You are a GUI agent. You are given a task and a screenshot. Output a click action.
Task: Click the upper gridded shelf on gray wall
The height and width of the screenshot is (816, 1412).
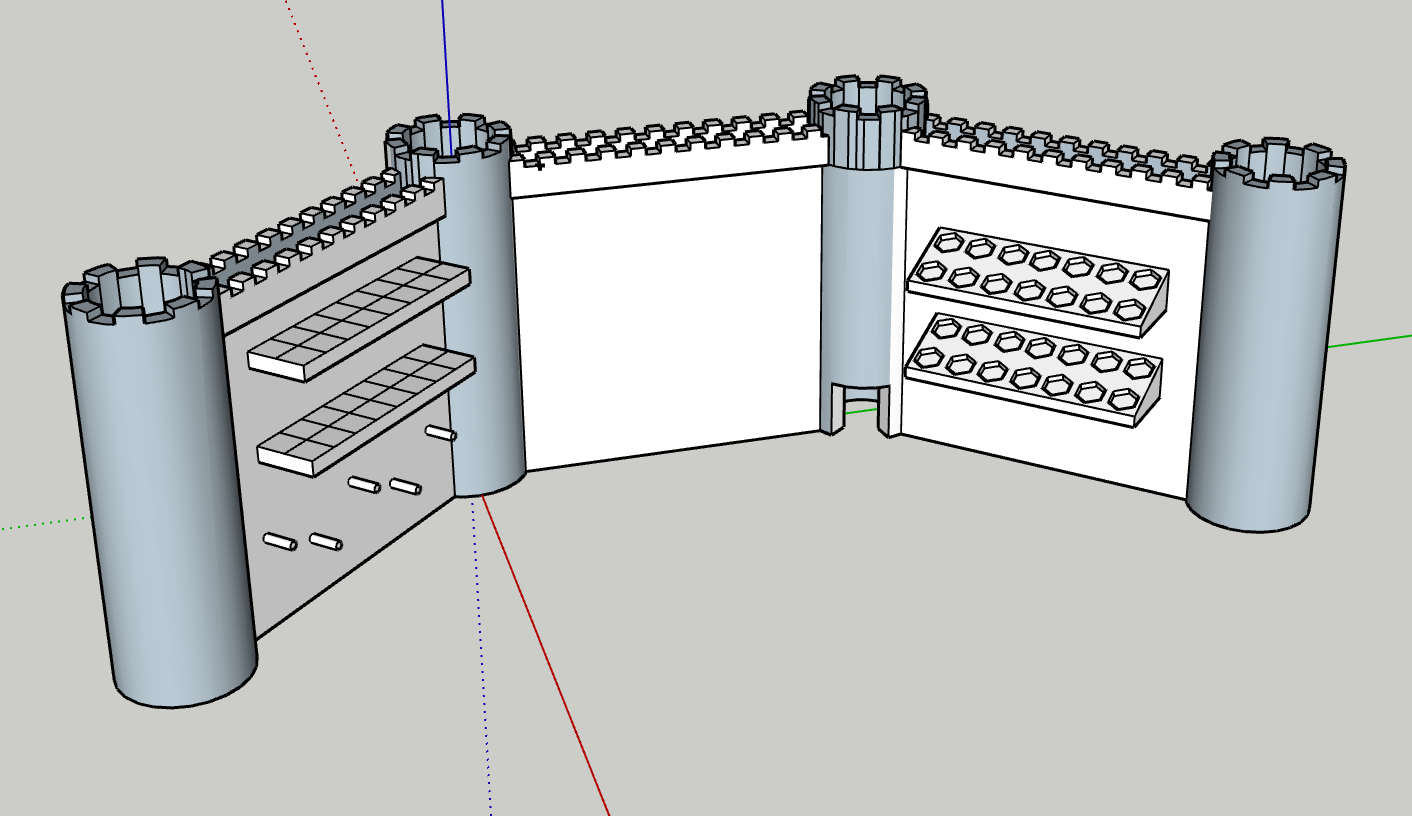point(358,318)
